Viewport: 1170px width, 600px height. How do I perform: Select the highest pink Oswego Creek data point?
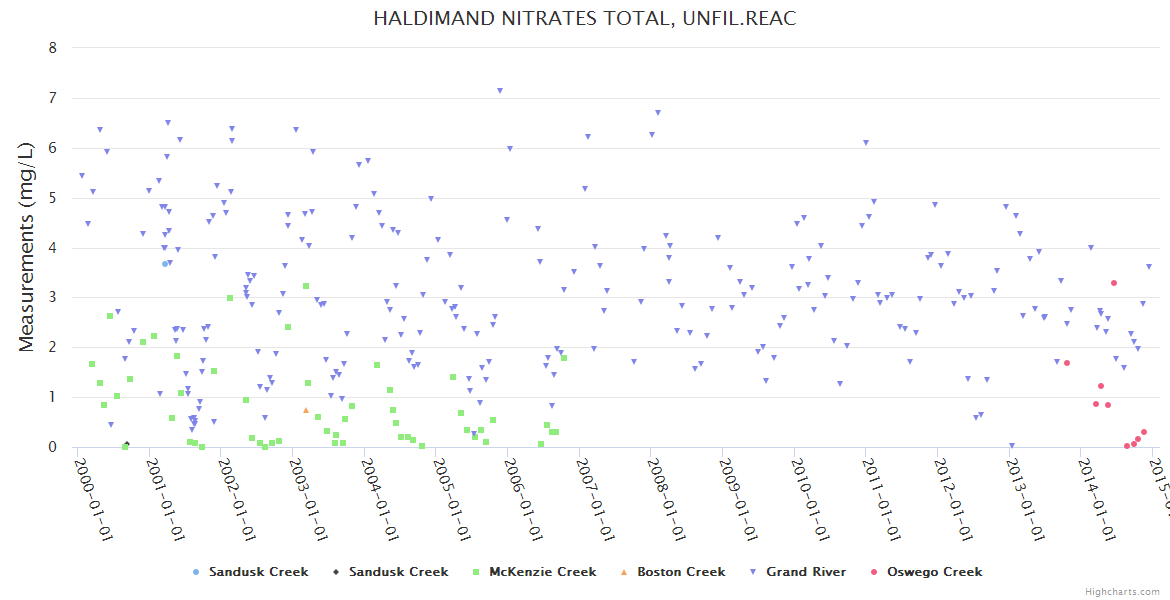click(x=1114, y=283)
